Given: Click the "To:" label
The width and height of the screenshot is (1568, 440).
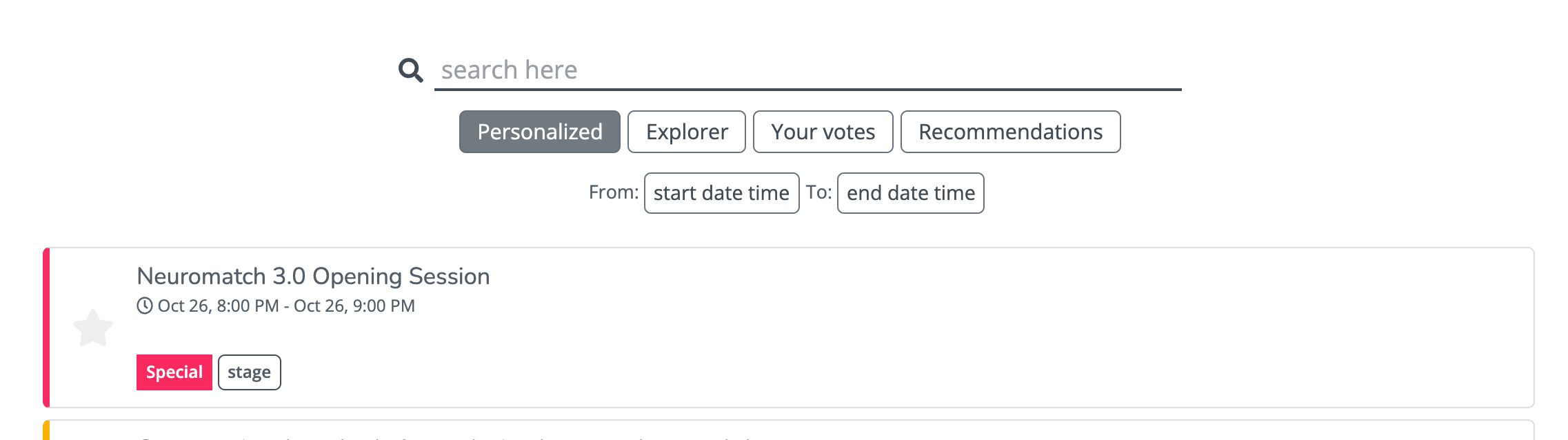Looking at the screenshot, I should click(818, 192).
